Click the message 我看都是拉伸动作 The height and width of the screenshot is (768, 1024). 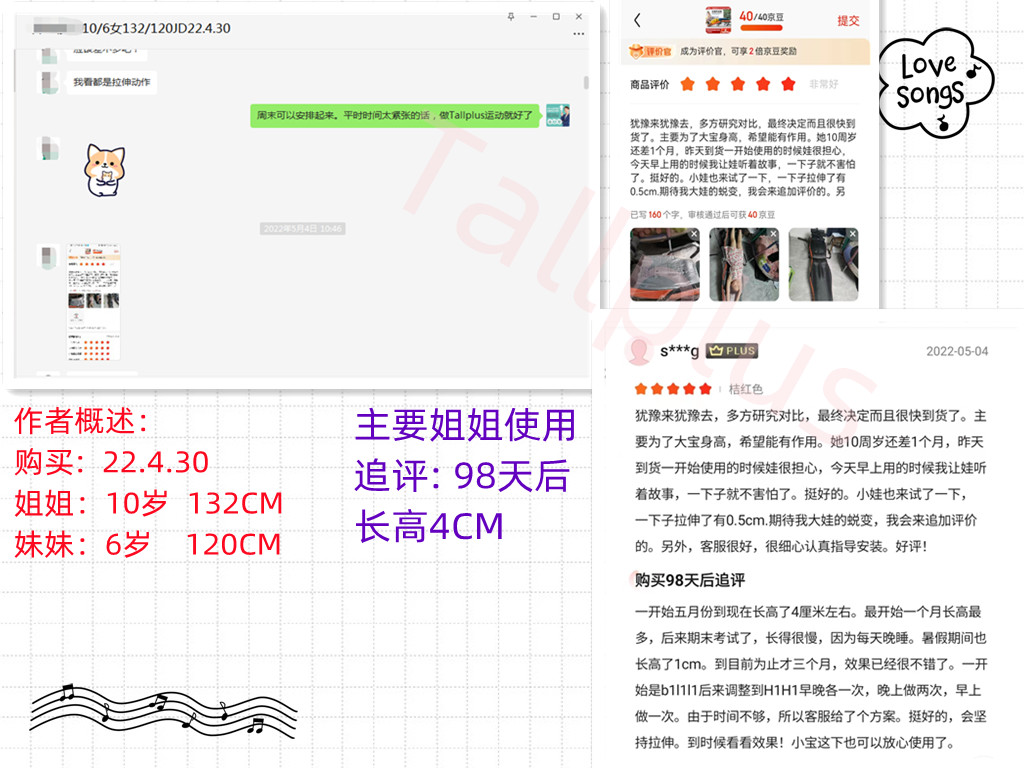pos(112,82)
